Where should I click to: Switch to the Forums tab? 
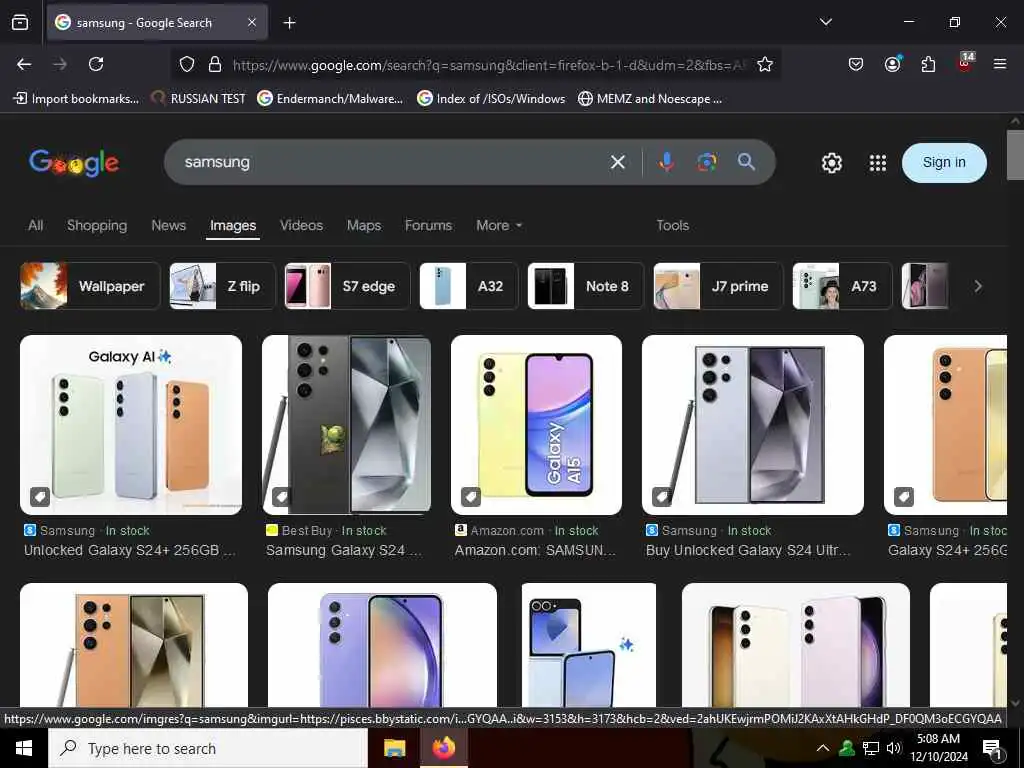pyautogui.click(x=428, y=225)
